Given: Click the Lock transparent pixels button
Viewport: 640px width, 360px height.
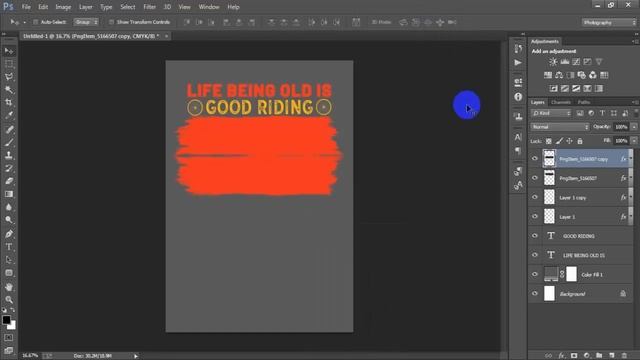Looking at the screenshot, I should 549,141.
